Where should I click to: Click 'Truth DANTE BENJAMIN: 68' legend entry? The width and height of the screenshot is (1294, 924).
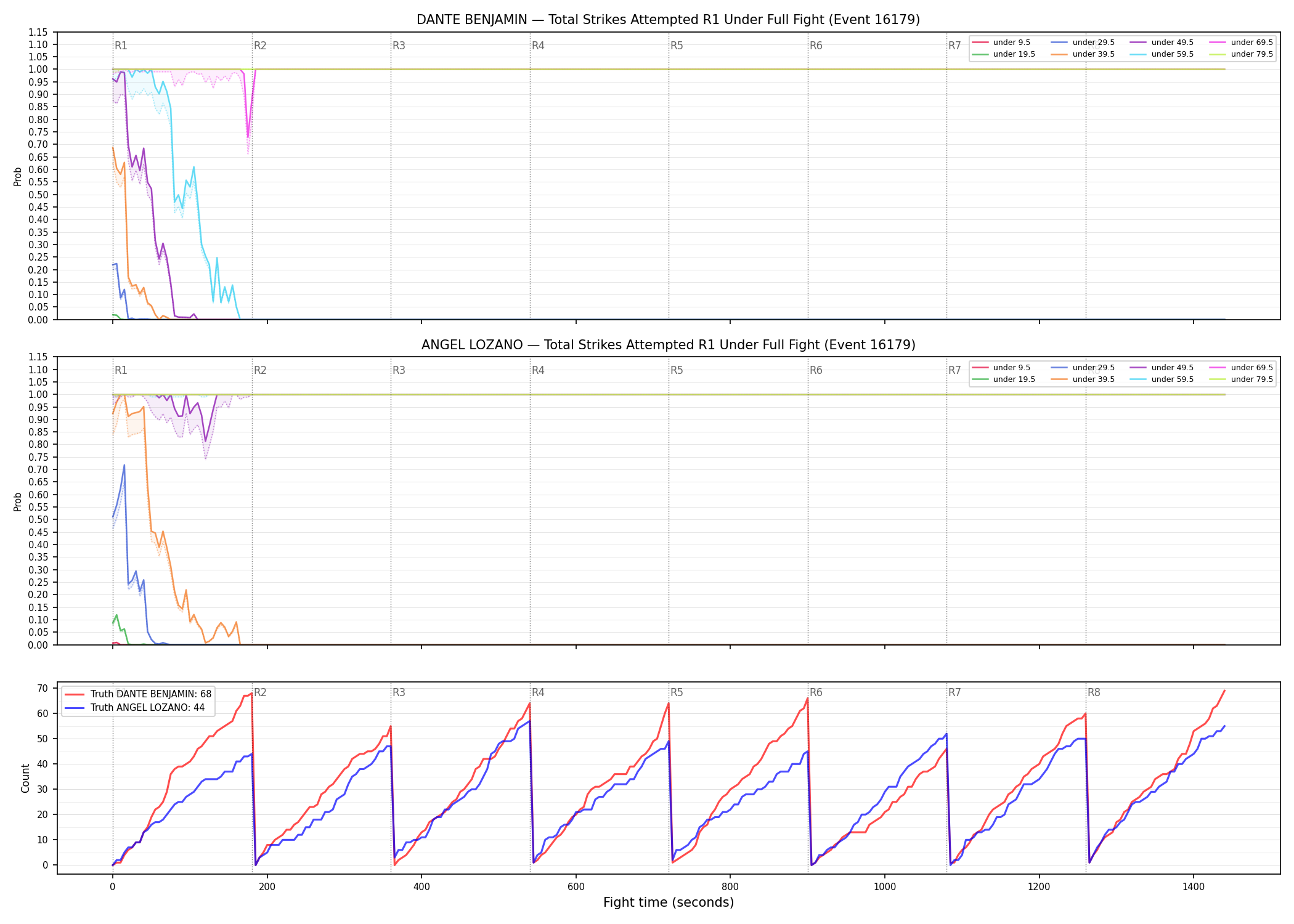click(138, 694)
